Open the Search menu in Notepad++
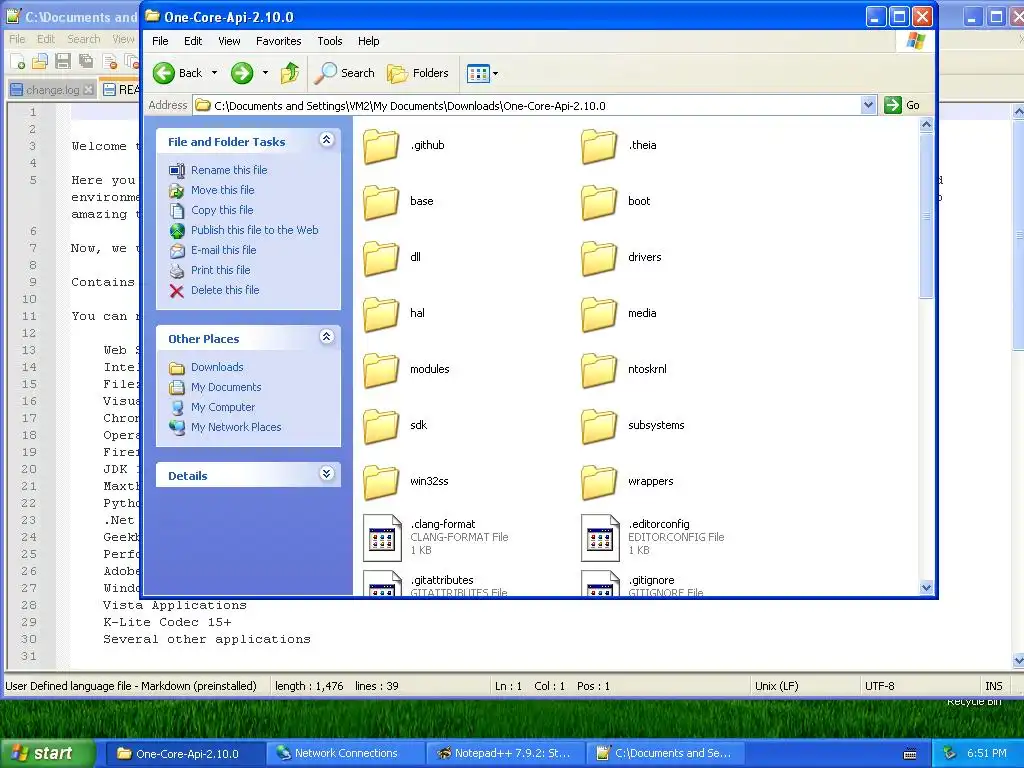Screen dimensions: 1024x768 click(84, 39)
